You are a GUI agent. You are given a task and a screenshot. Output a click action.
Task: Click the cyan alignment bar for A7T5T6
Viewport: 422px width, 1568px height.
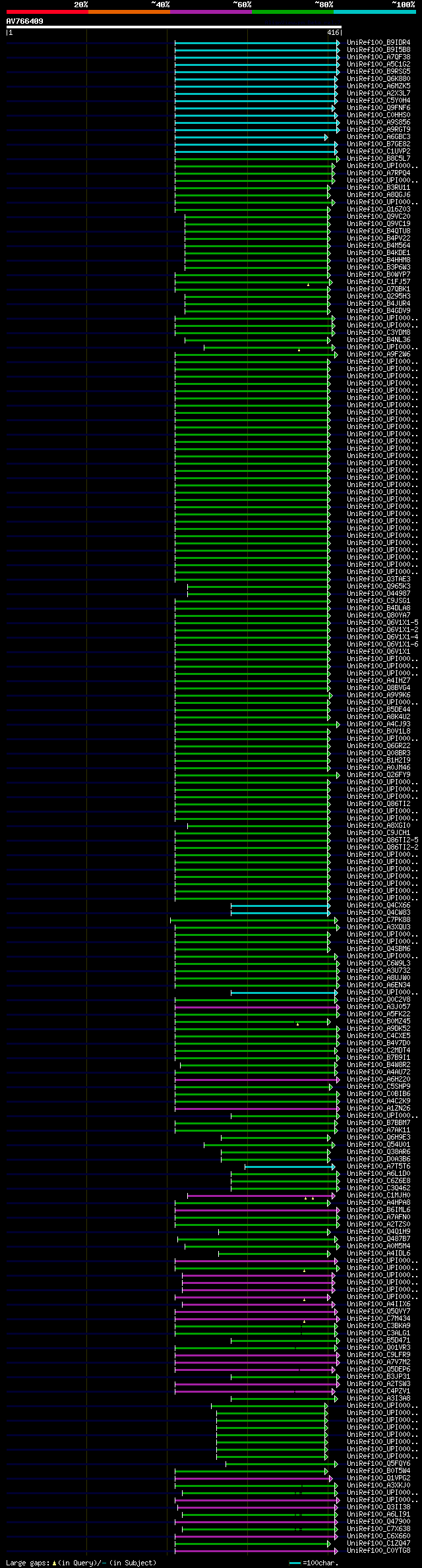(289, 1167)
